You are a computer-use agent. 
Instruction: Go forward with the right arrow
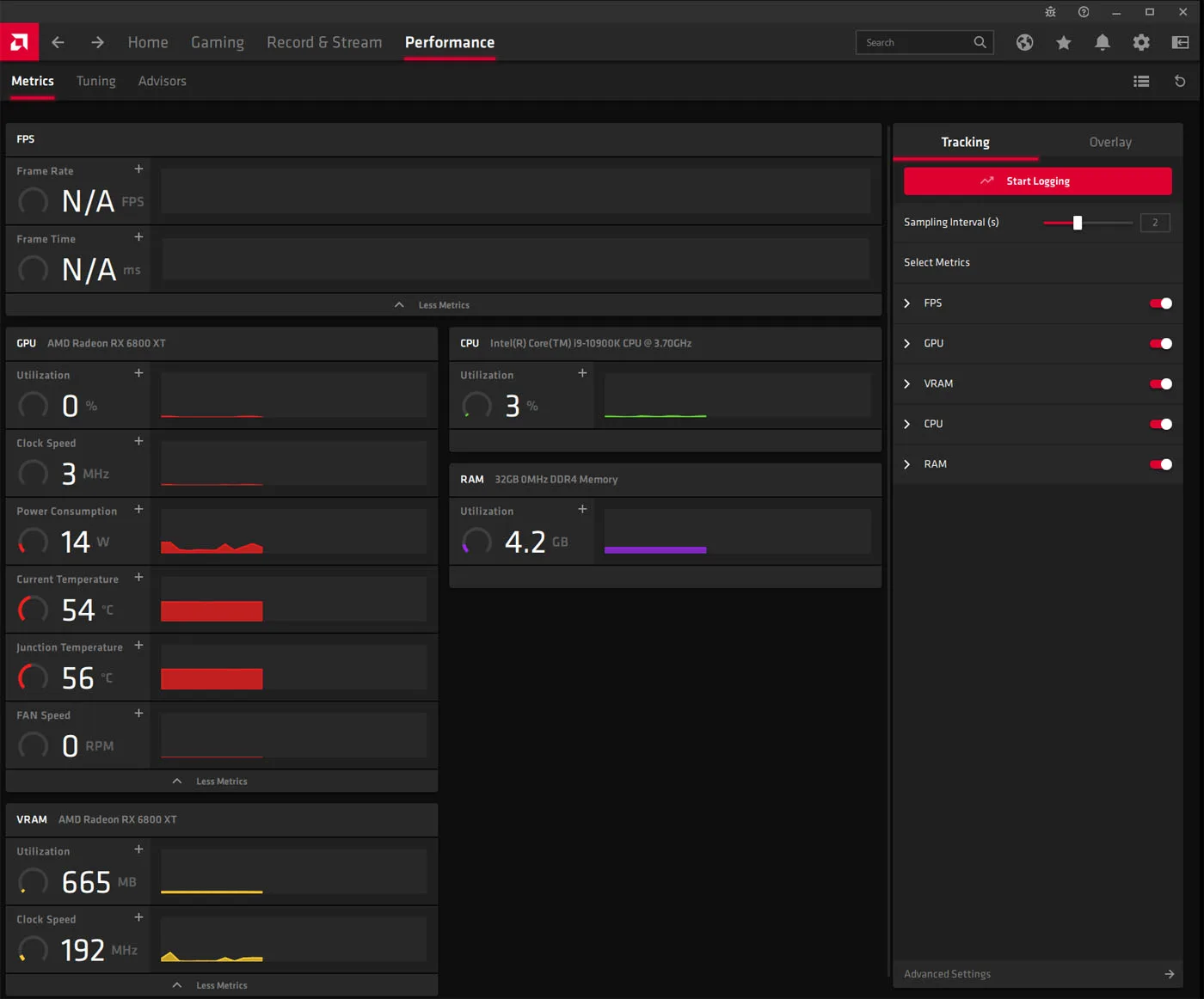[97, 42]
